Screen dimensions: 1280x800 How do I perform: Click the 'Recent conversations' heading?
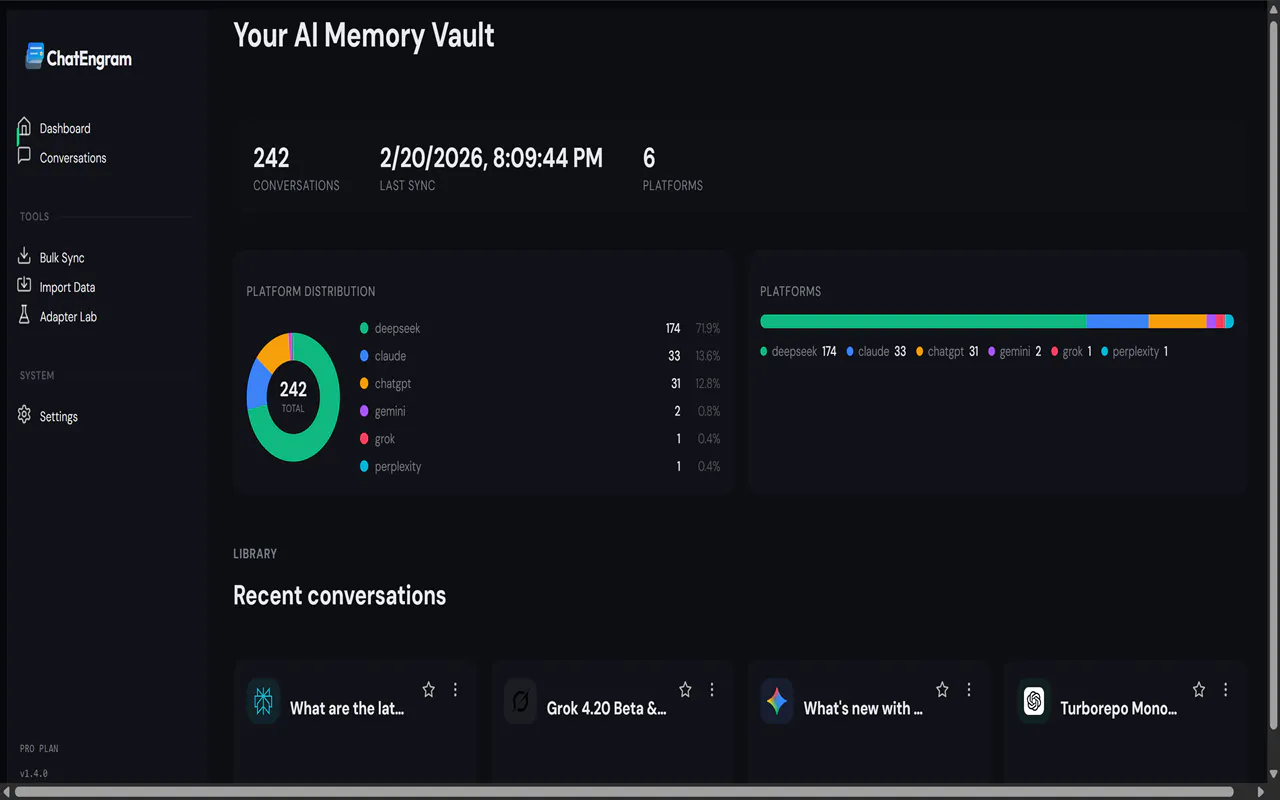[340, 595]
